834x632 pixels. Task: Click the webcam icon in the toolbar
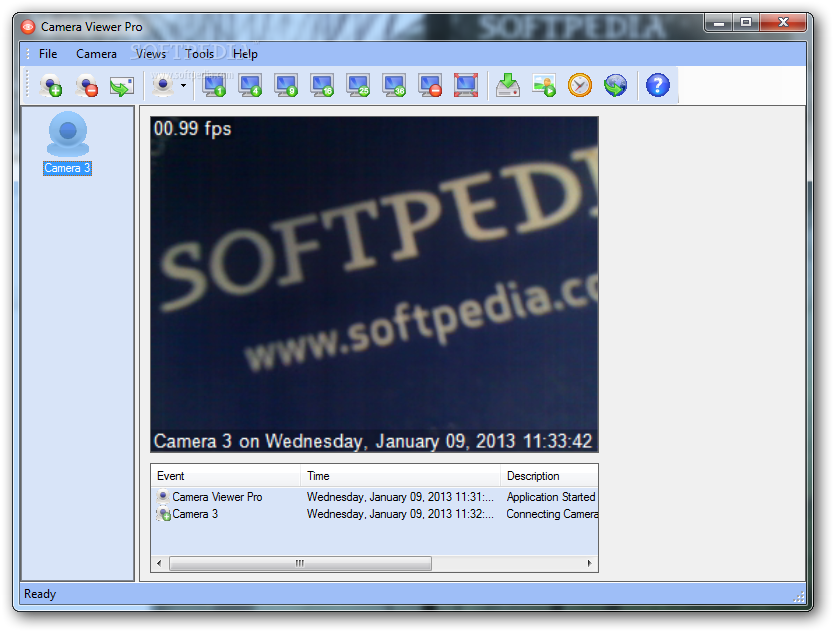[163, 85]
